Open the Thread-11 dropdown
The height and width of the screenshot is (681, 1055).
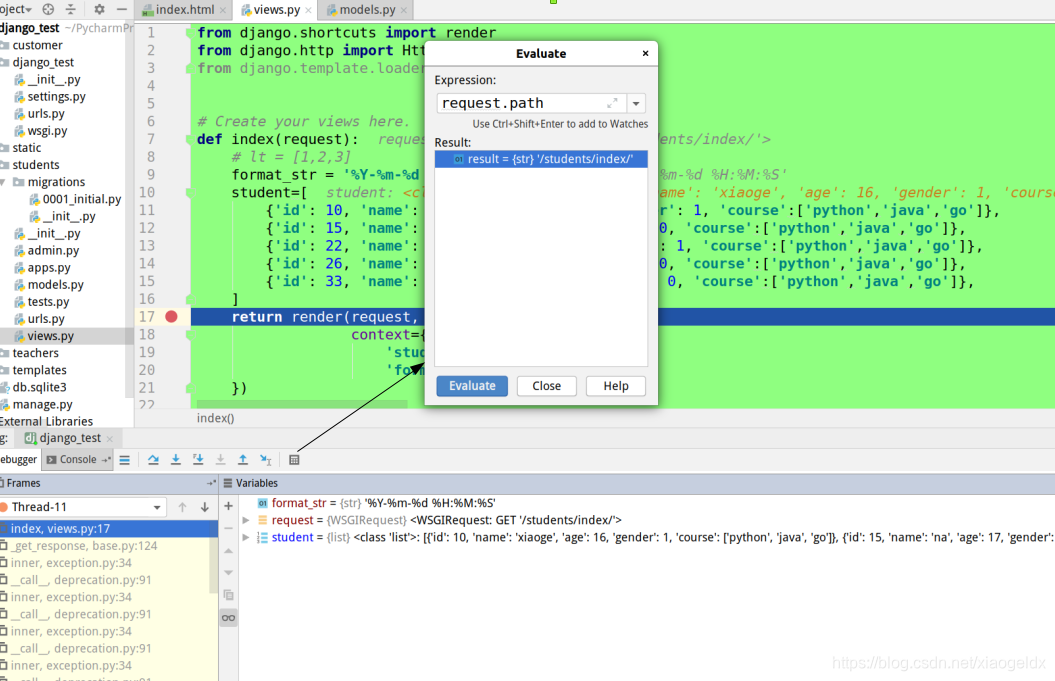tap(157, 507)
